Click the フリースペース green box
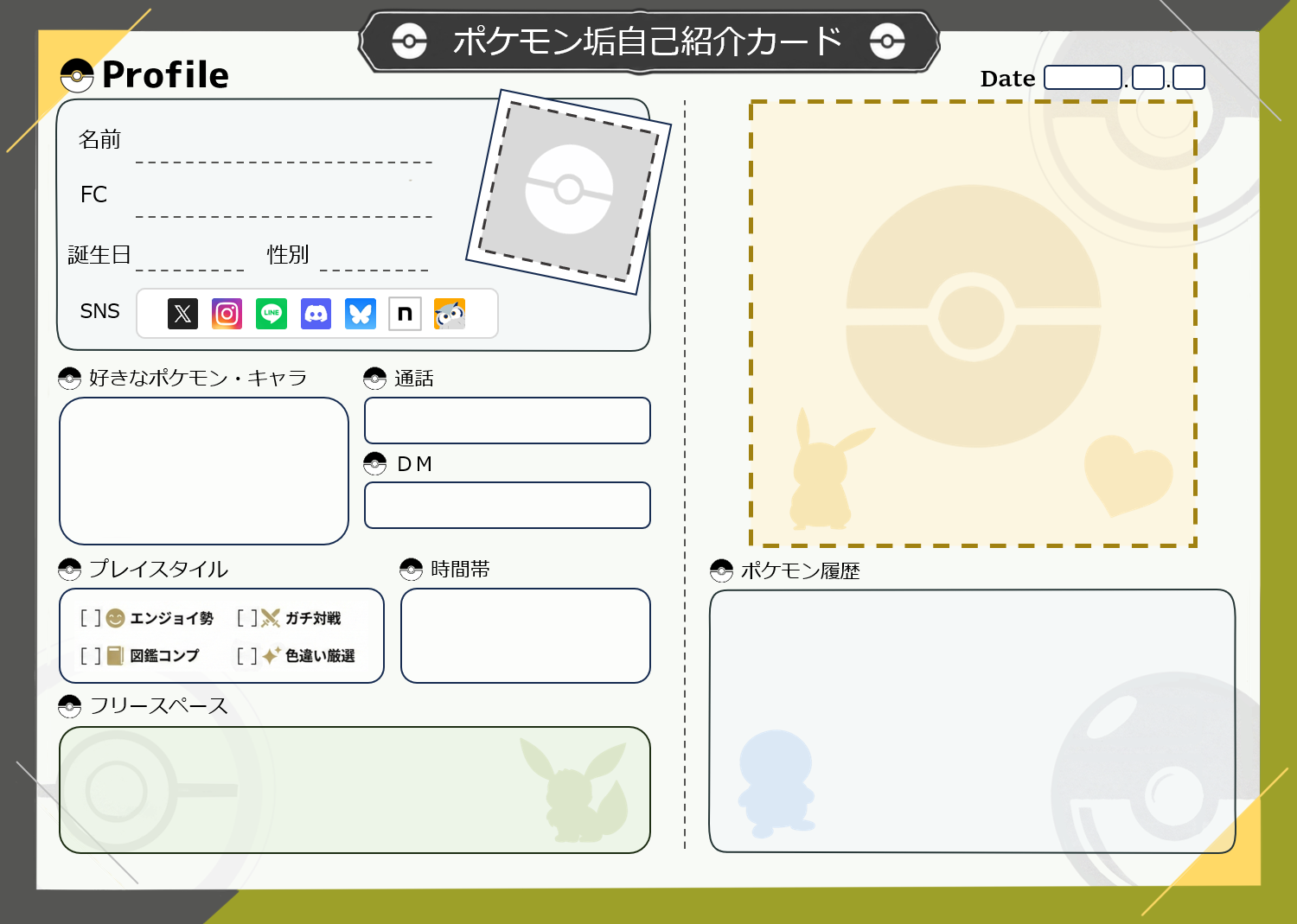This screenshot has height=924, width=1297. tap(355, 790)
